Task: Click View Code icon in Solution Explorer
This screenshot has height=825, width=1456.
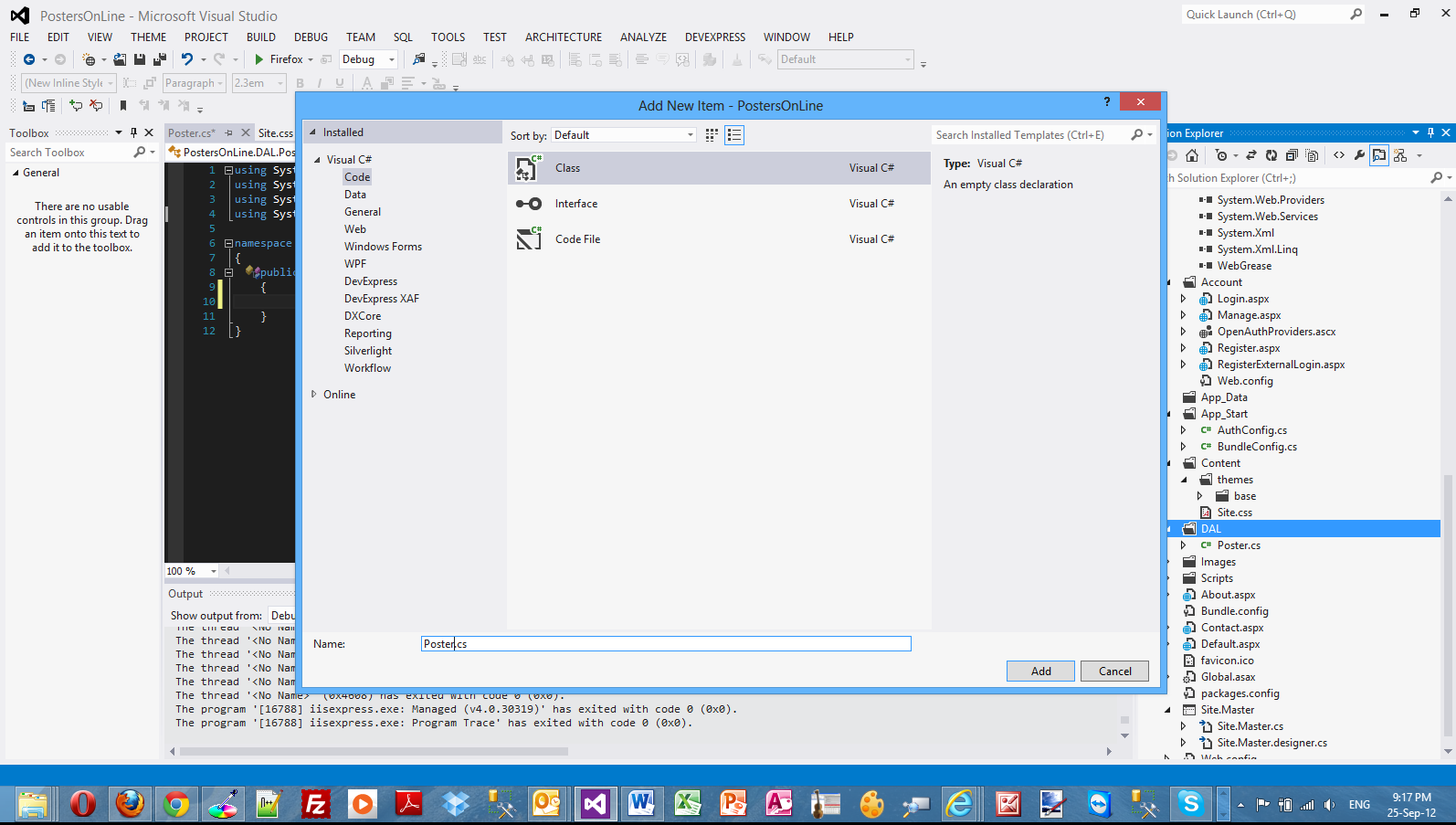Action: (x=1339, y=155)
